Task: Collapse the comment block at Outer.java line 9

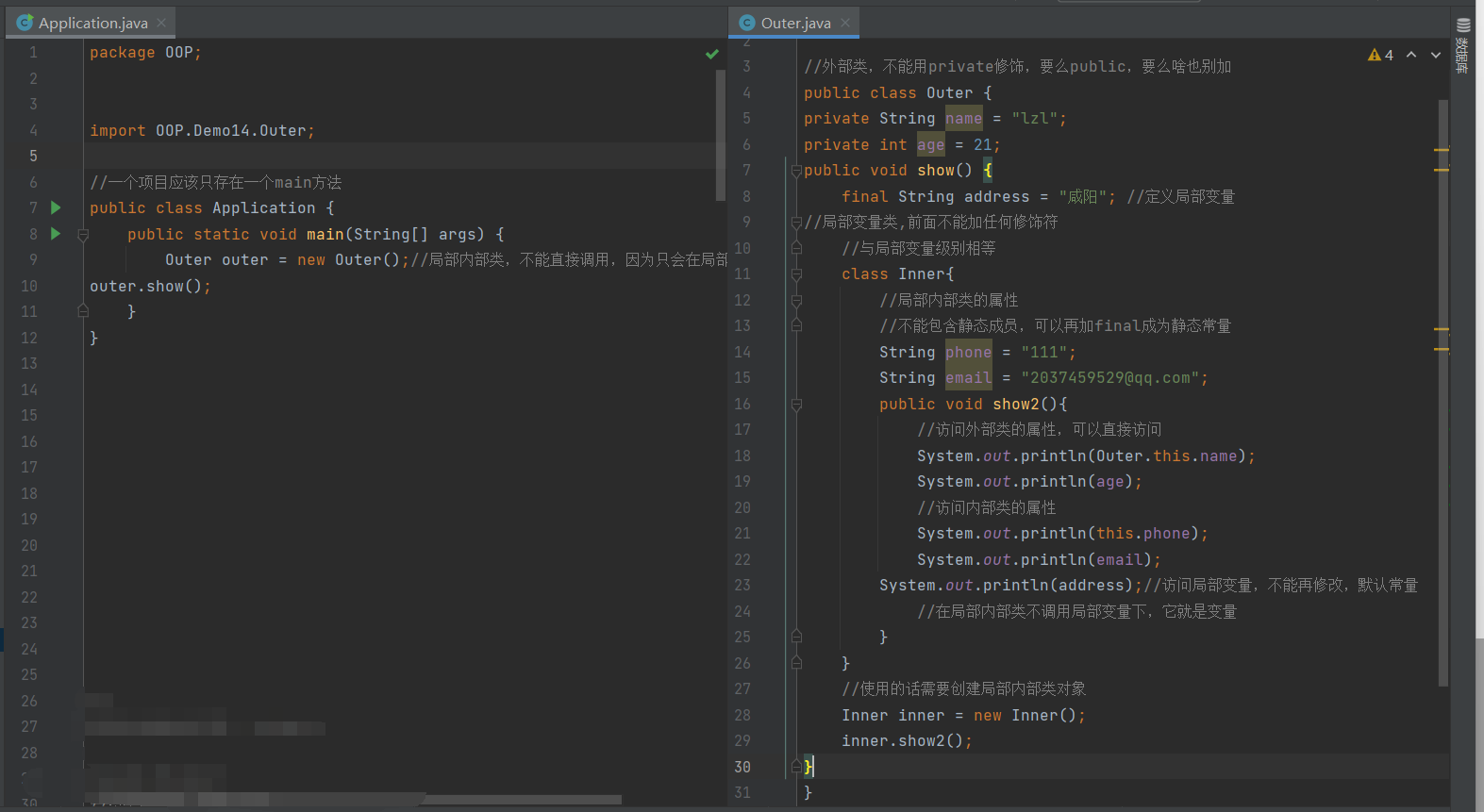Action: click(796, 223)
